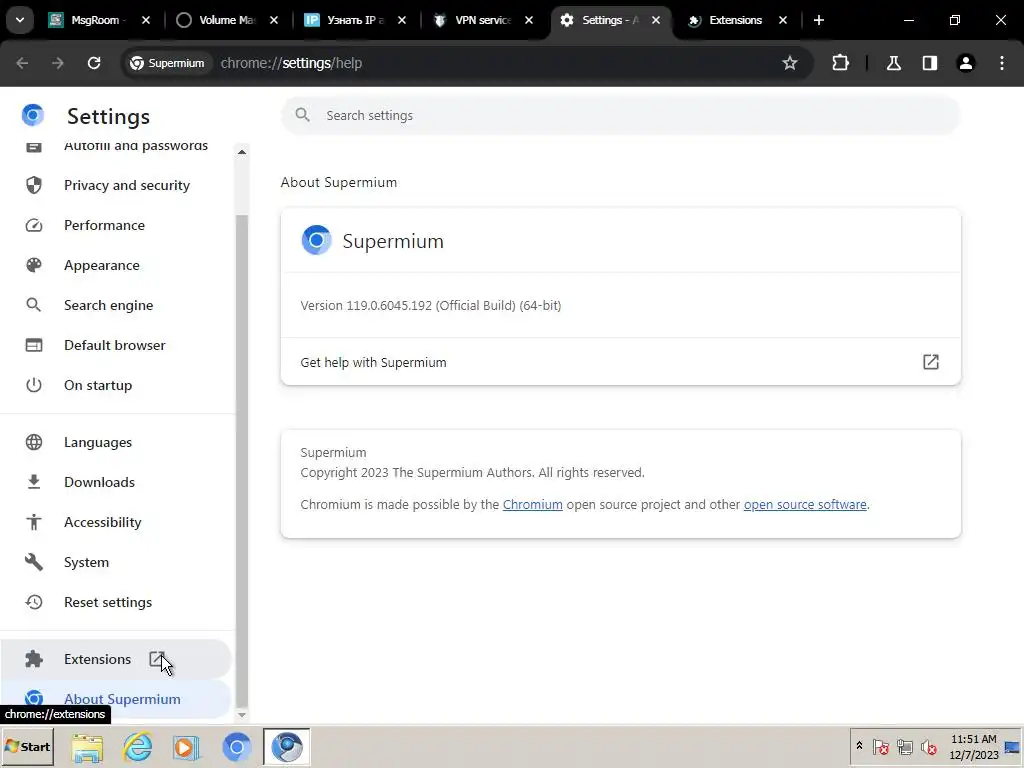
Task: Click sidebar scrollbar up arrow
Action: (x=242, y=152)
